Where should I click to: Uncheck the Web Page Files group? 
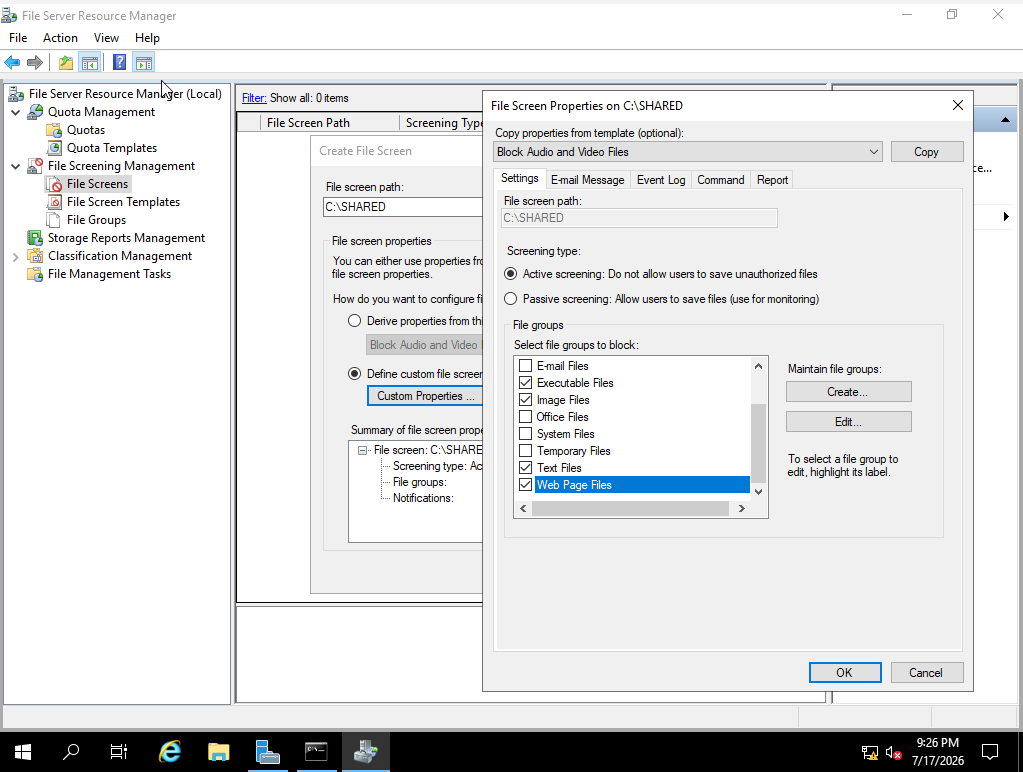[x=525, y=485]
